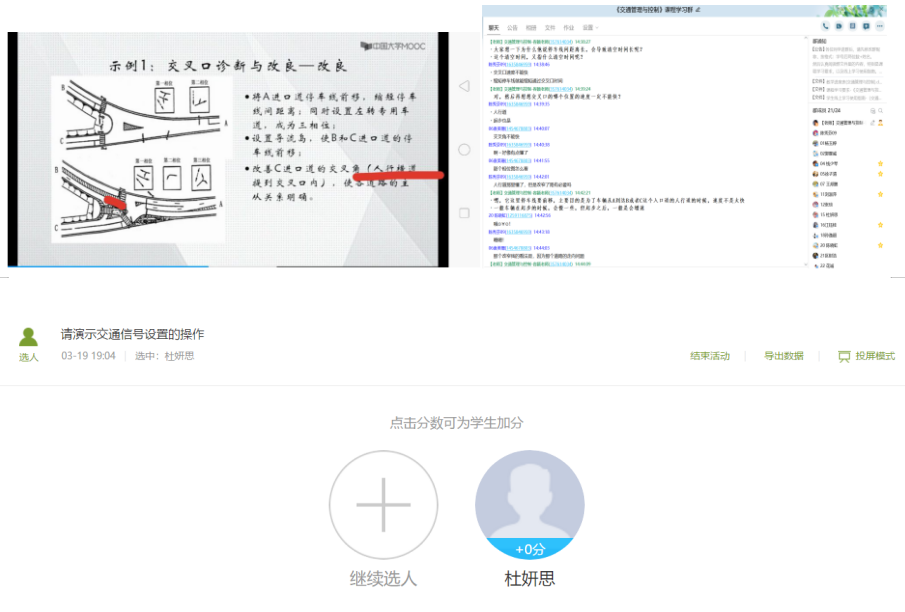Open the 公告 tab

pos(513,28)
